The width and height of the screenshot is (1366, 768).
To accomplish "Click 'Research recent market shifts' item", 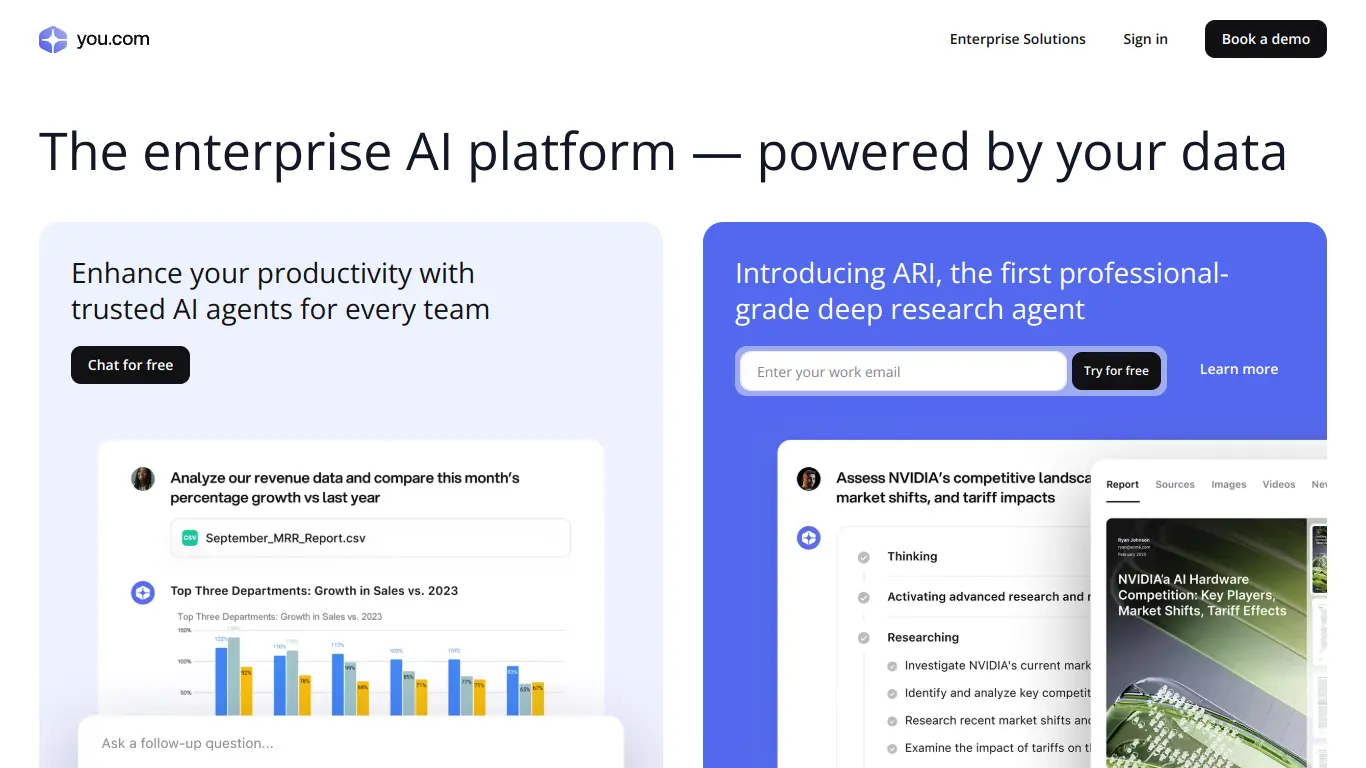I will 997,720.
